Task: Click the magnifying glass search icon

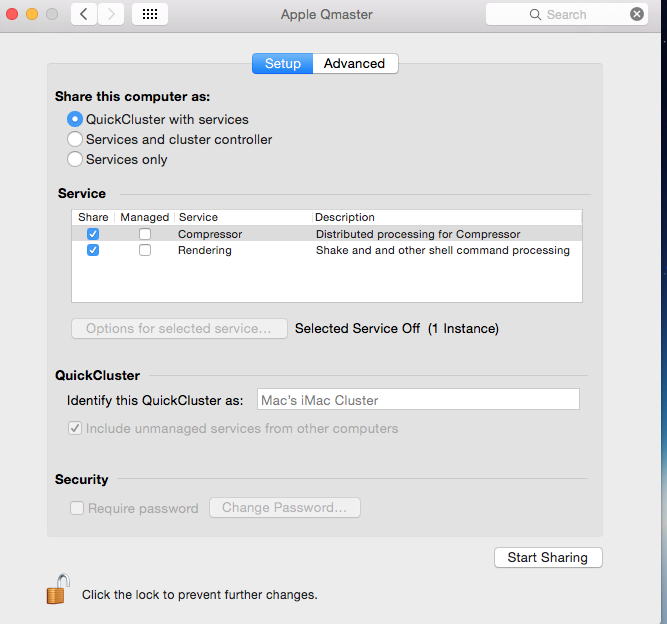Action: [x=535, y=15]
